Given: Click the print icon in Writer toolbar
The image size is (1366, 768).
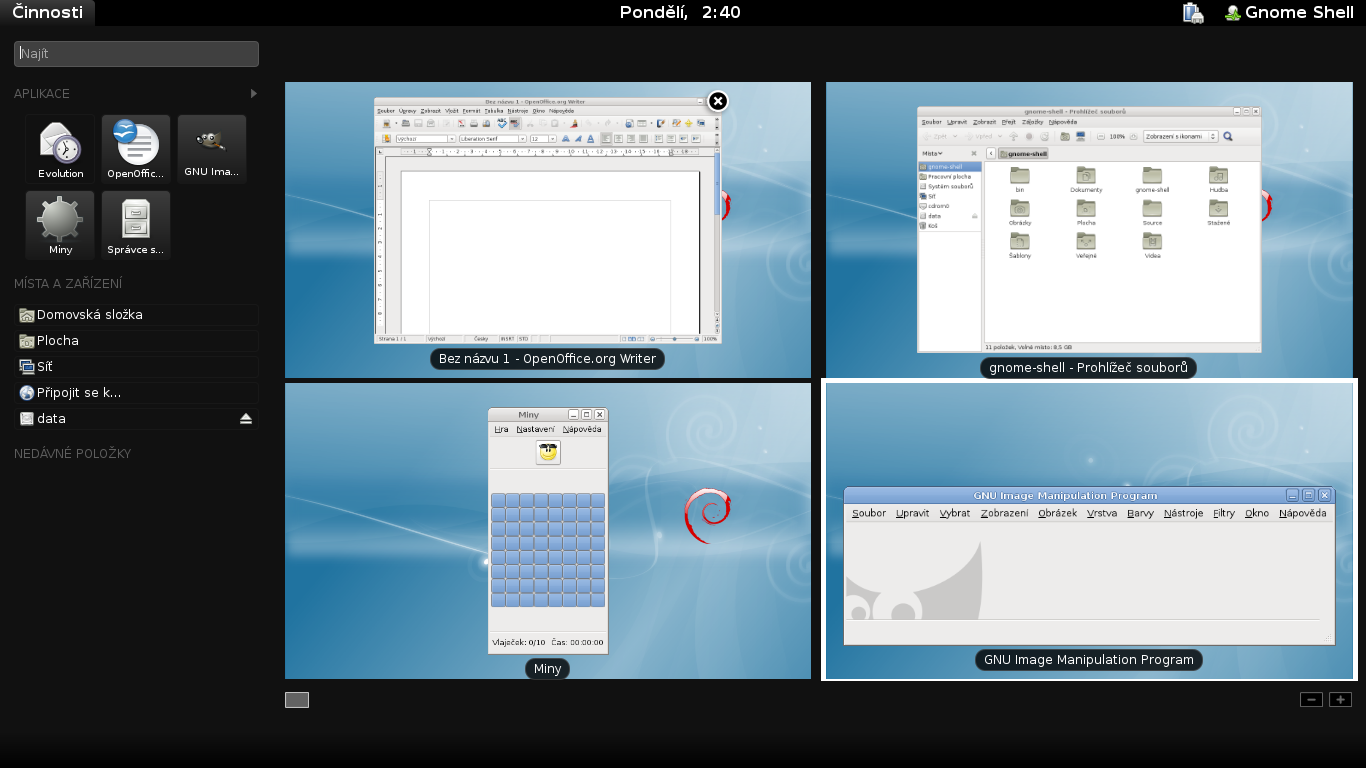Looking at the screenshot, I should [474, 123].
